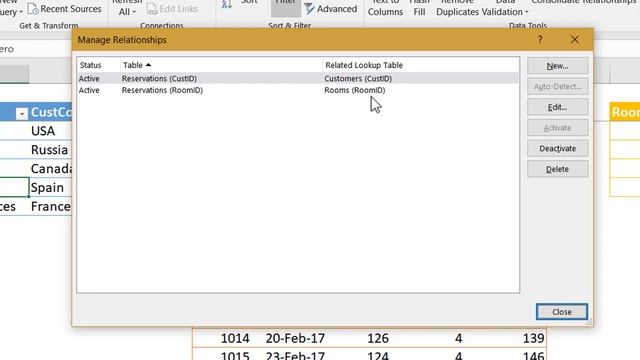
Task: Select the Reservations (CustID) relationship row
Action: [298, 78]
